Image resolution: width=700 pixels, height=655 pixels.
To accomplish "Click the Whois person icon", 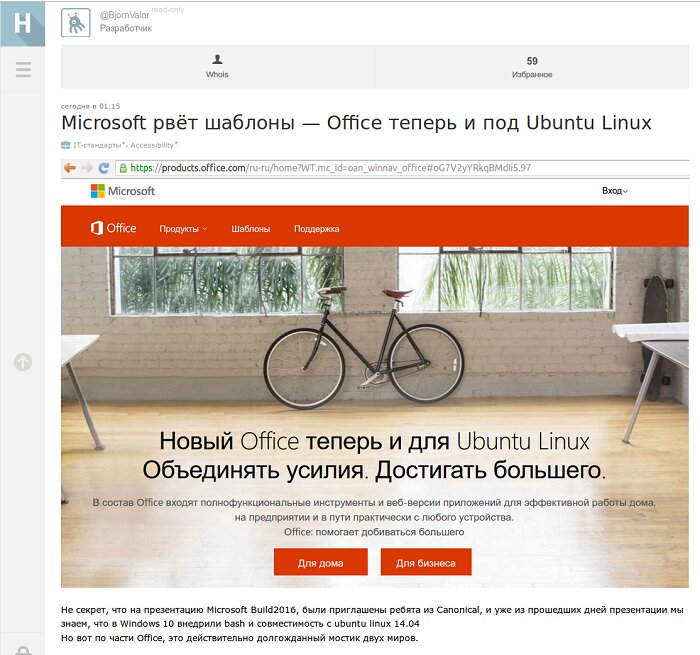I will point(217,59).
